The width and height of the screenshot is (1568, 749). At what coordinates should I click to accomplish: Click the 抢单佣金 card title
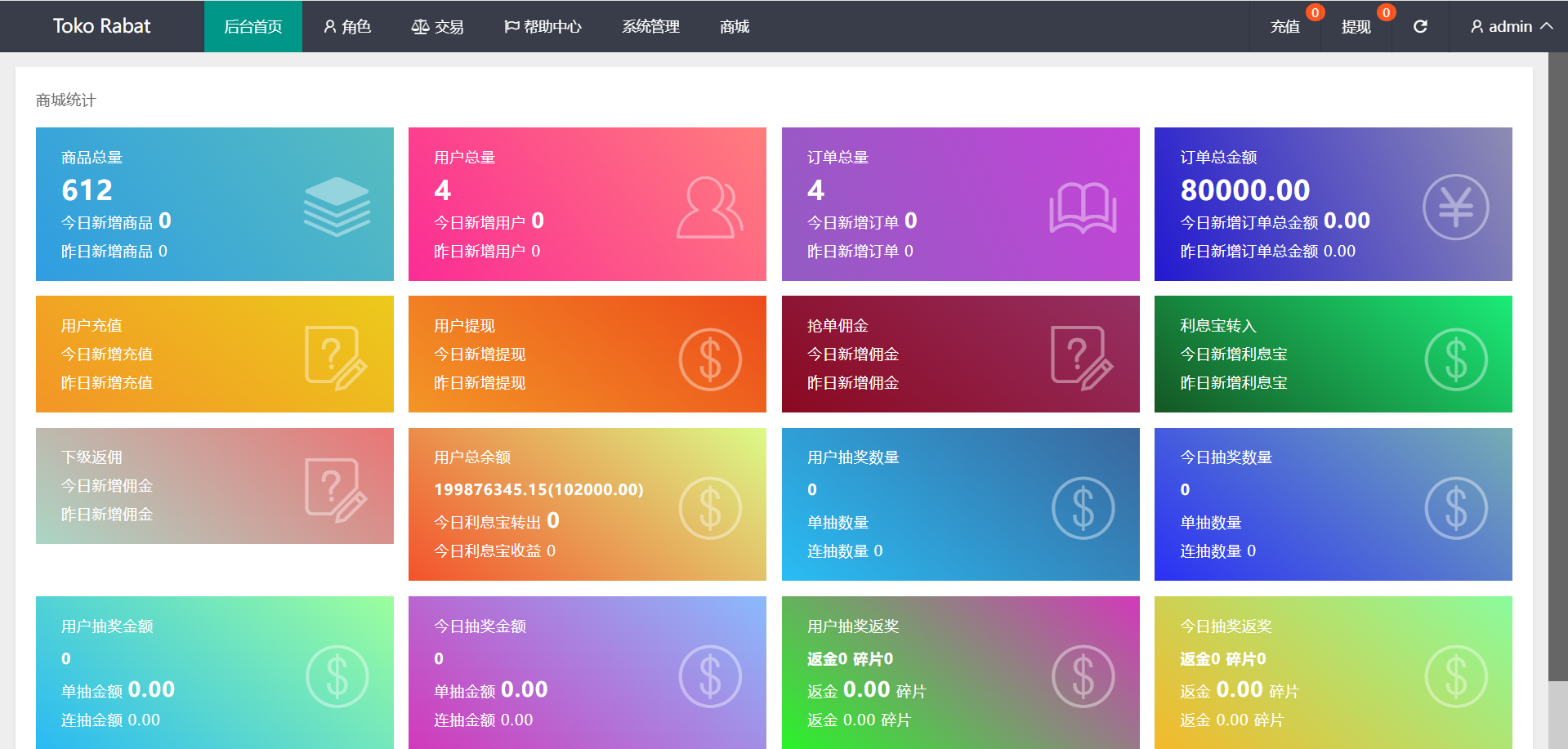coord(838,326)
